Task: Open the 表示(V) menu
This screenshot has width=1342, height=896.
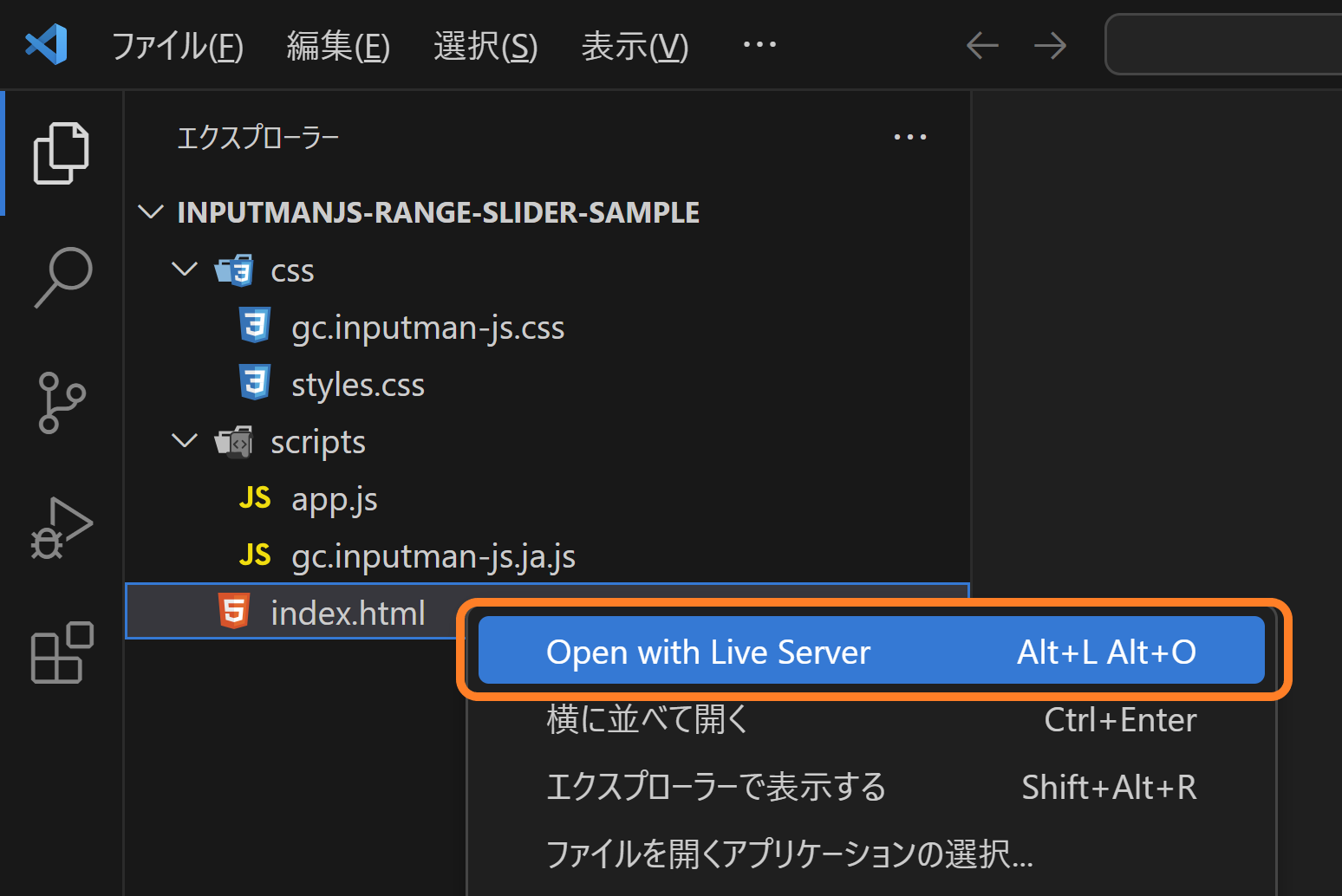Action: coord(635,46)
